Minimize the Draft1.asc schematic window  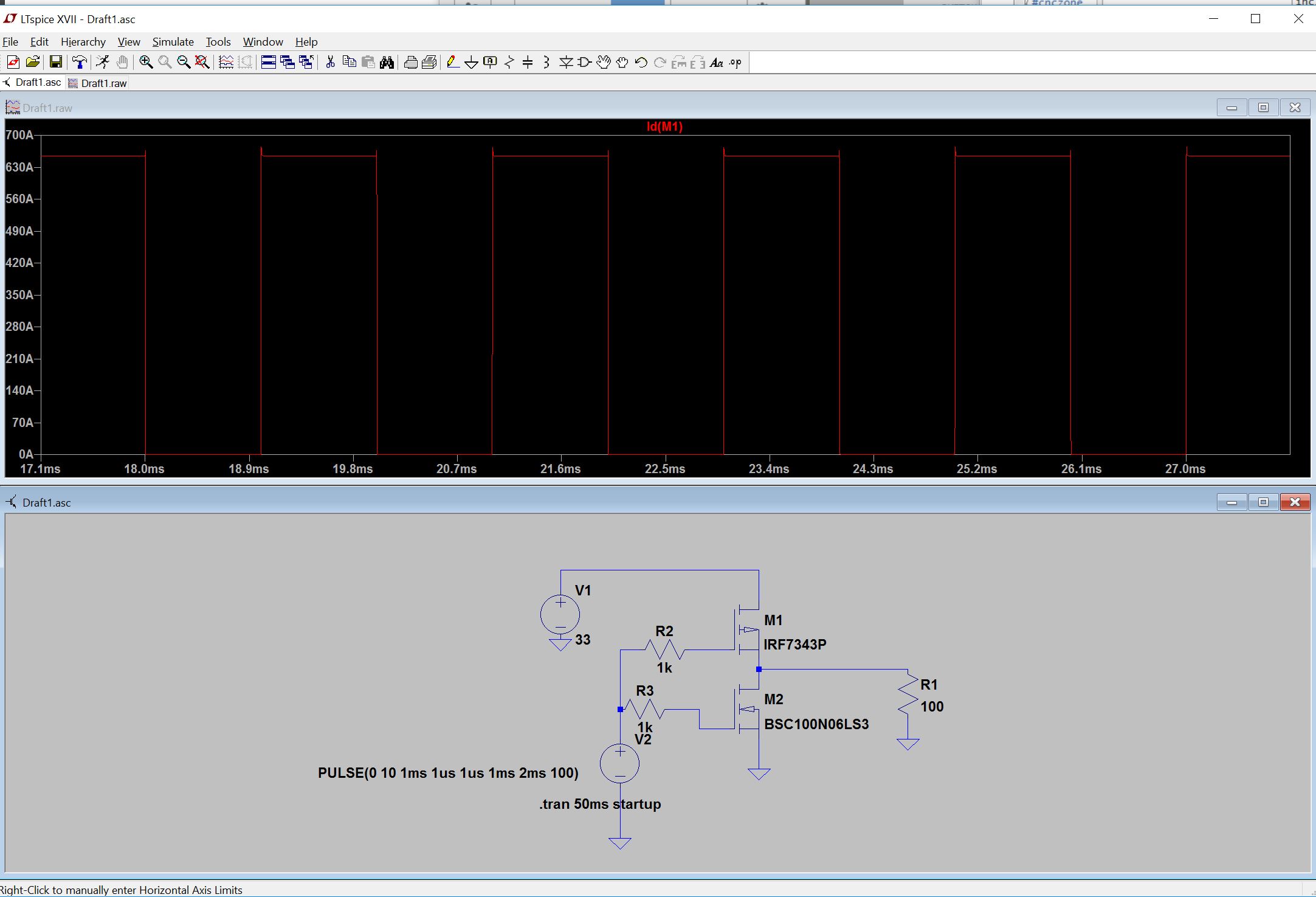pos(1232,502)
